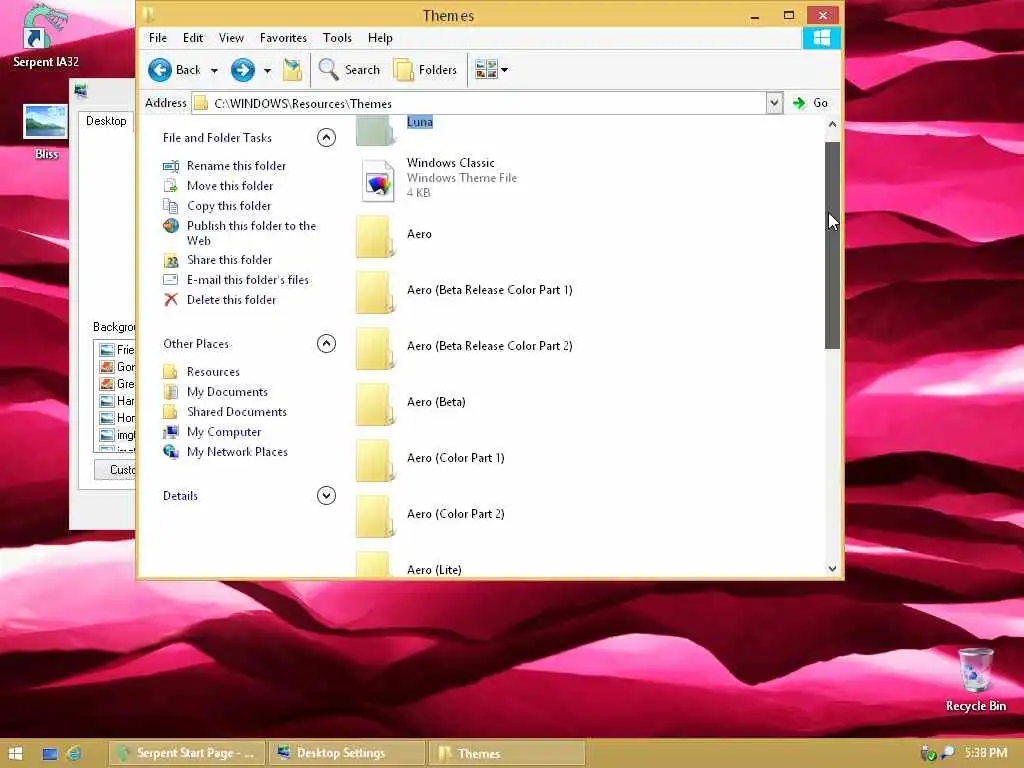Click the Rename this folder icon
Image resolution: width=1024 pixels, height=768 pixels.
coord(170,166)
